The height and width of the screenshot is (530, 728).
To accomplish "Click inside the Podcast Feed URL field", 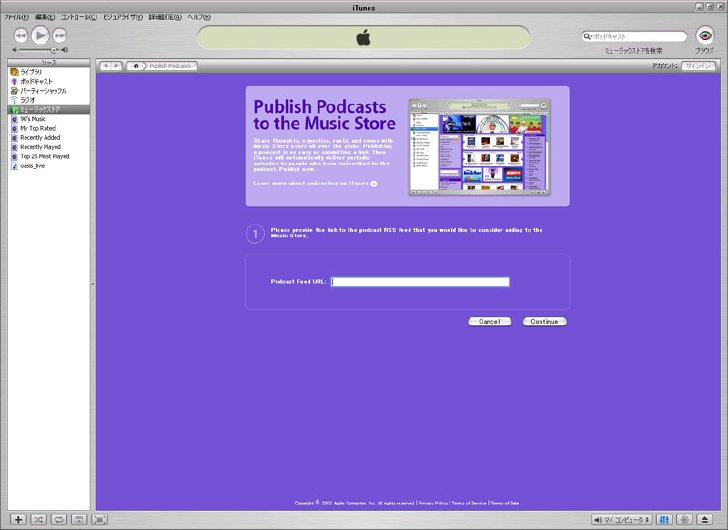I will pos(420,282).
